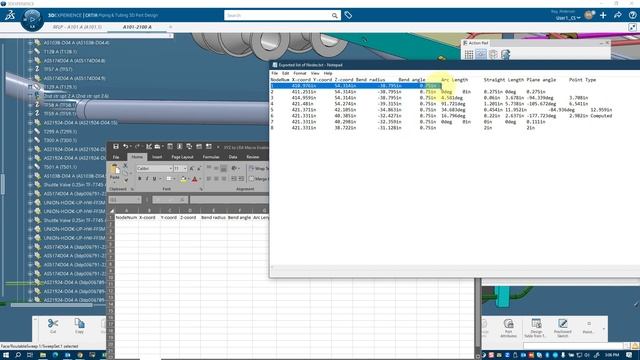Expand tree node T501 A (T501.1)
The image size is (640, 360).
point(30,167)
